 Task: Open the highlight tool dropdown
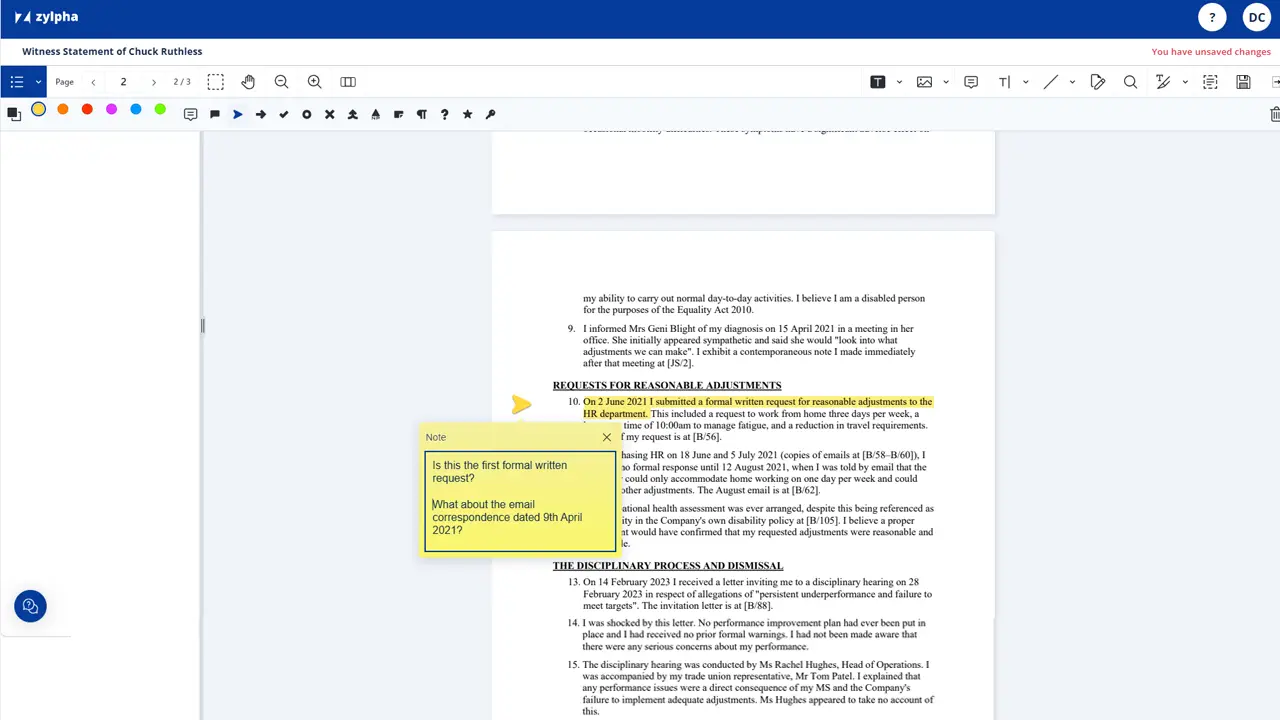pos(899,82)
